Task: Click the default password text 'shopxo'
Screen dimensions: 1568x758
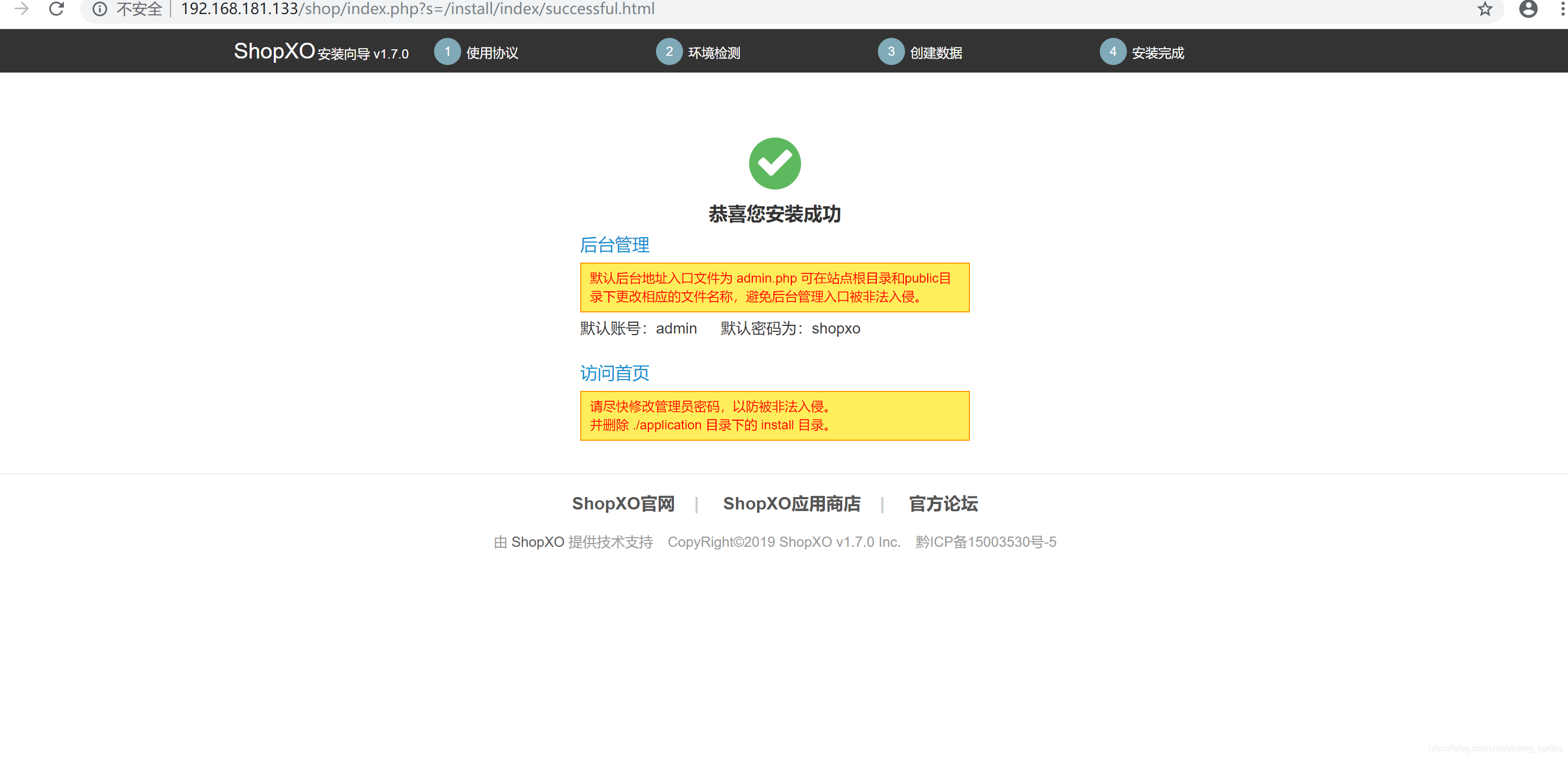Action: (836, 329)
